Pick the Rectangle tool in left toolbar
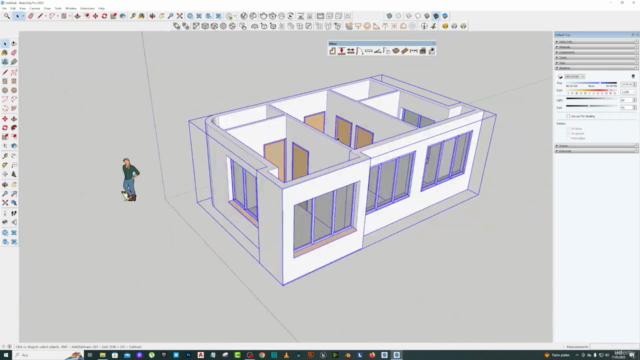The height and width of the screenshot is (360, 640). tap(5, 81)
